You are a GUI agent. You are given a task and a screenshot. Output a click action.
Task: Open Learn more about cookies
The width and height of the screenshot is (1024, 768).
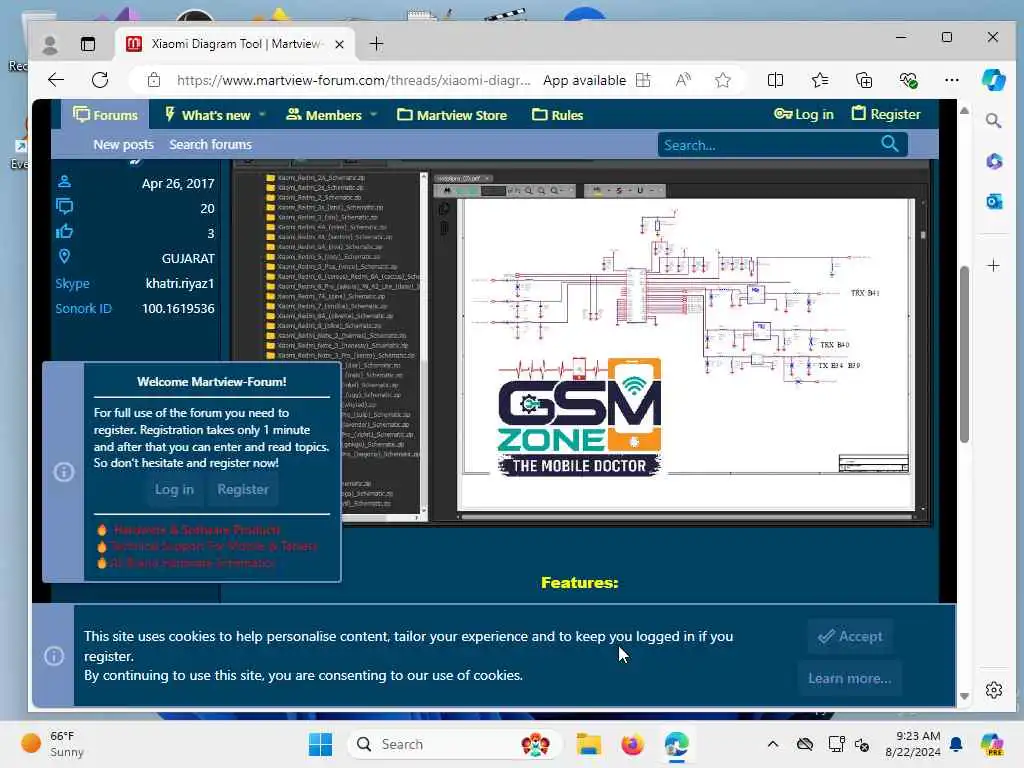[x=849, y=679]
